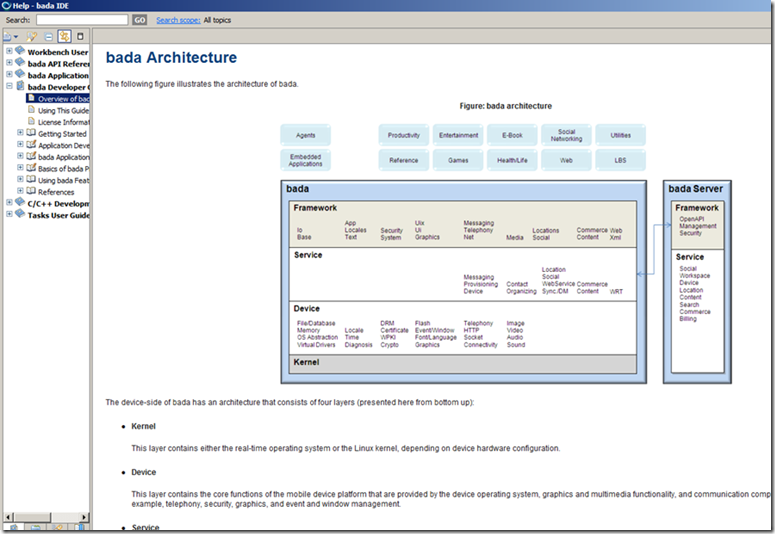The image size is (775, 534).
Task: Click the LBS box in the diagram
Action: click(620, 160)
